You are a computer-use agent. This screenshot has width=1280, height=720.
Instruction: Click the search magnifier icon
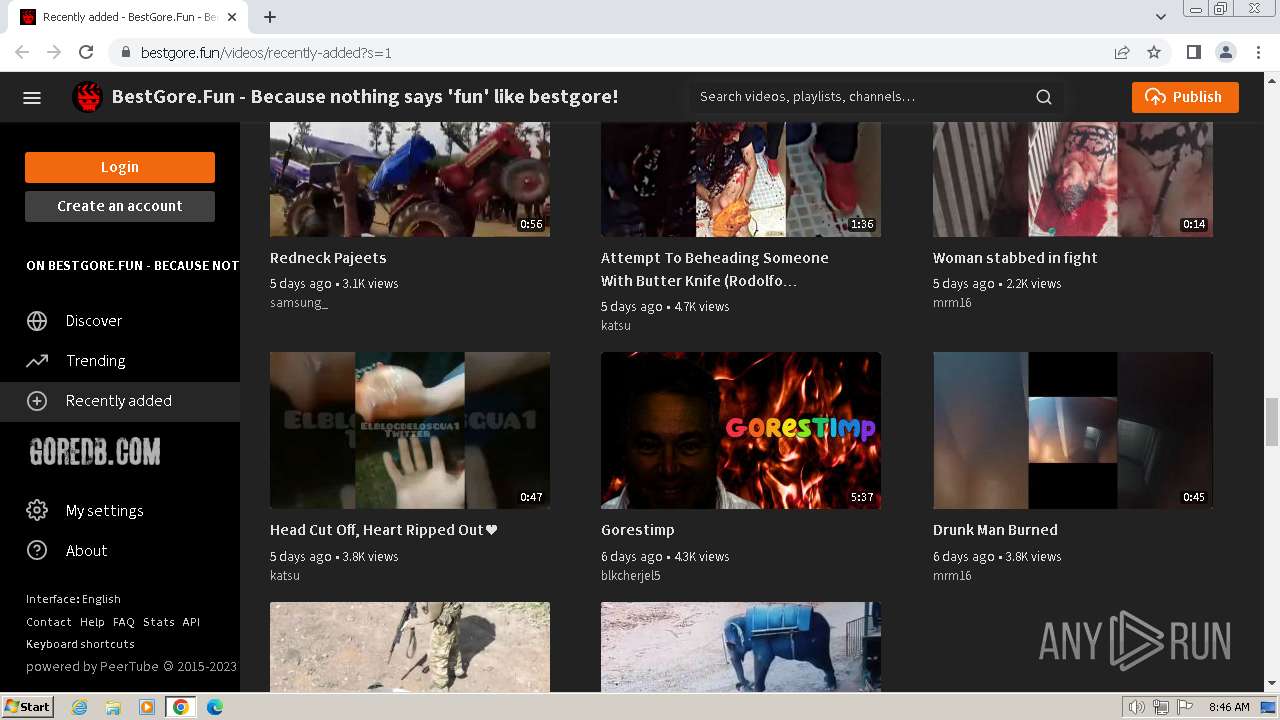tap(1044, 97)
